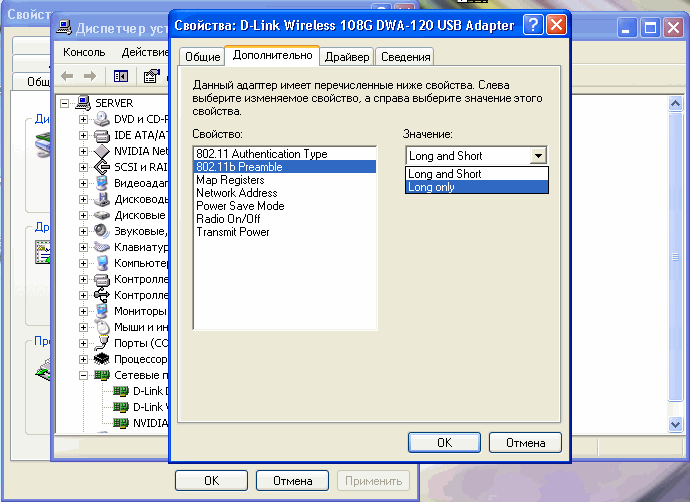Expand the Звуковые devices node
690x502 pixels.
tap(83, 231)
